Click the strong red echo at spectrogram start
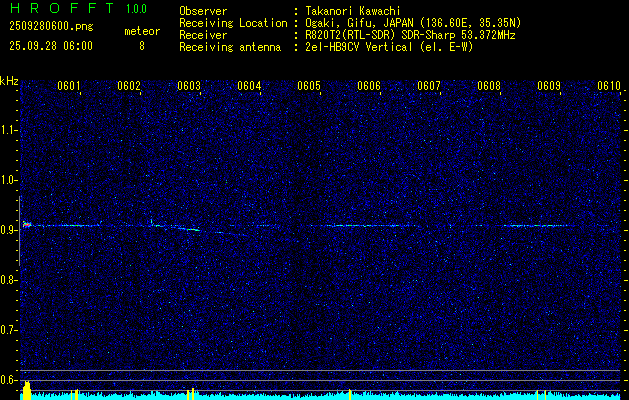 [x=26, y=225]
